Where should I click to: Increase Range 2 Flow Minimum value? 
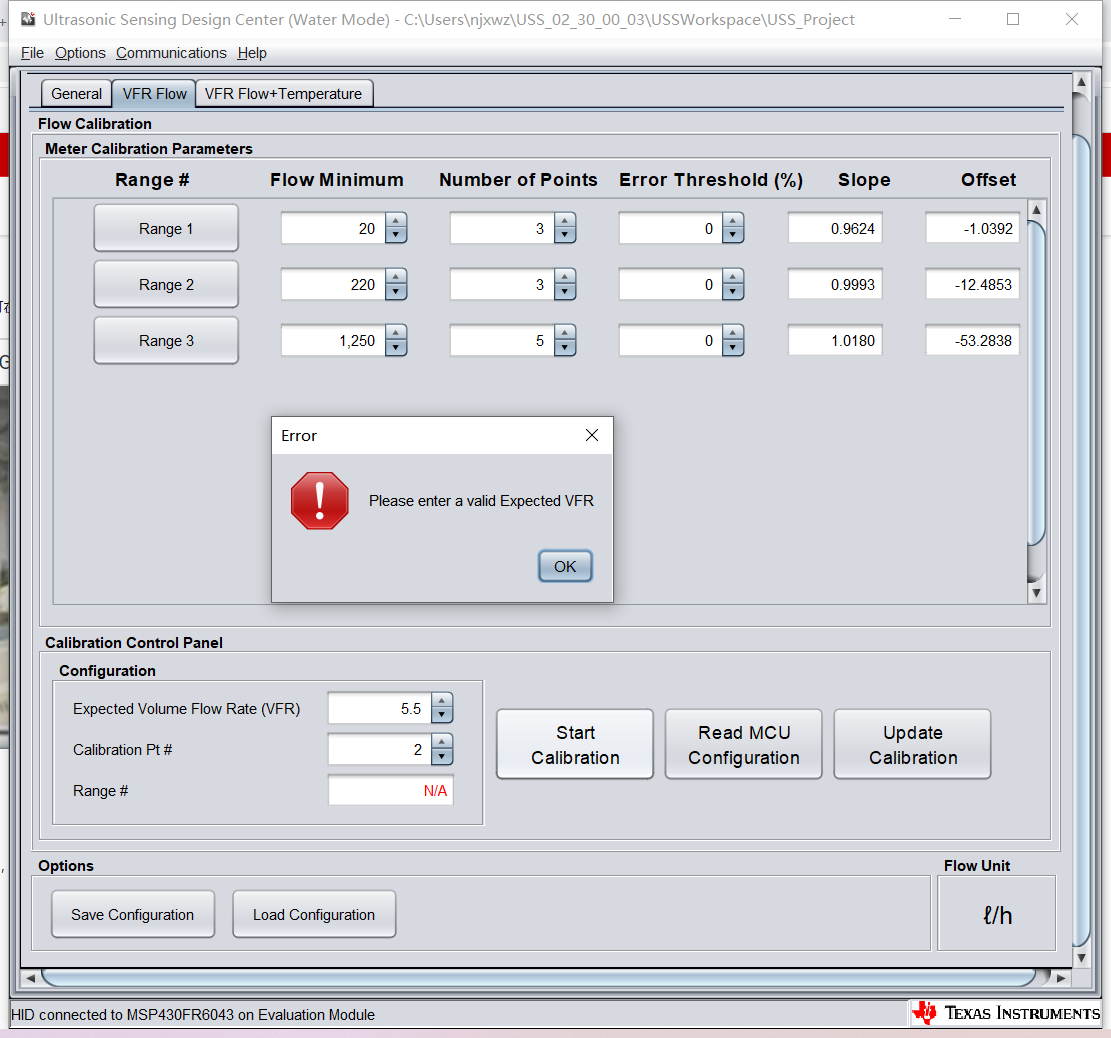pyautogui.click(x=396, y=276)
